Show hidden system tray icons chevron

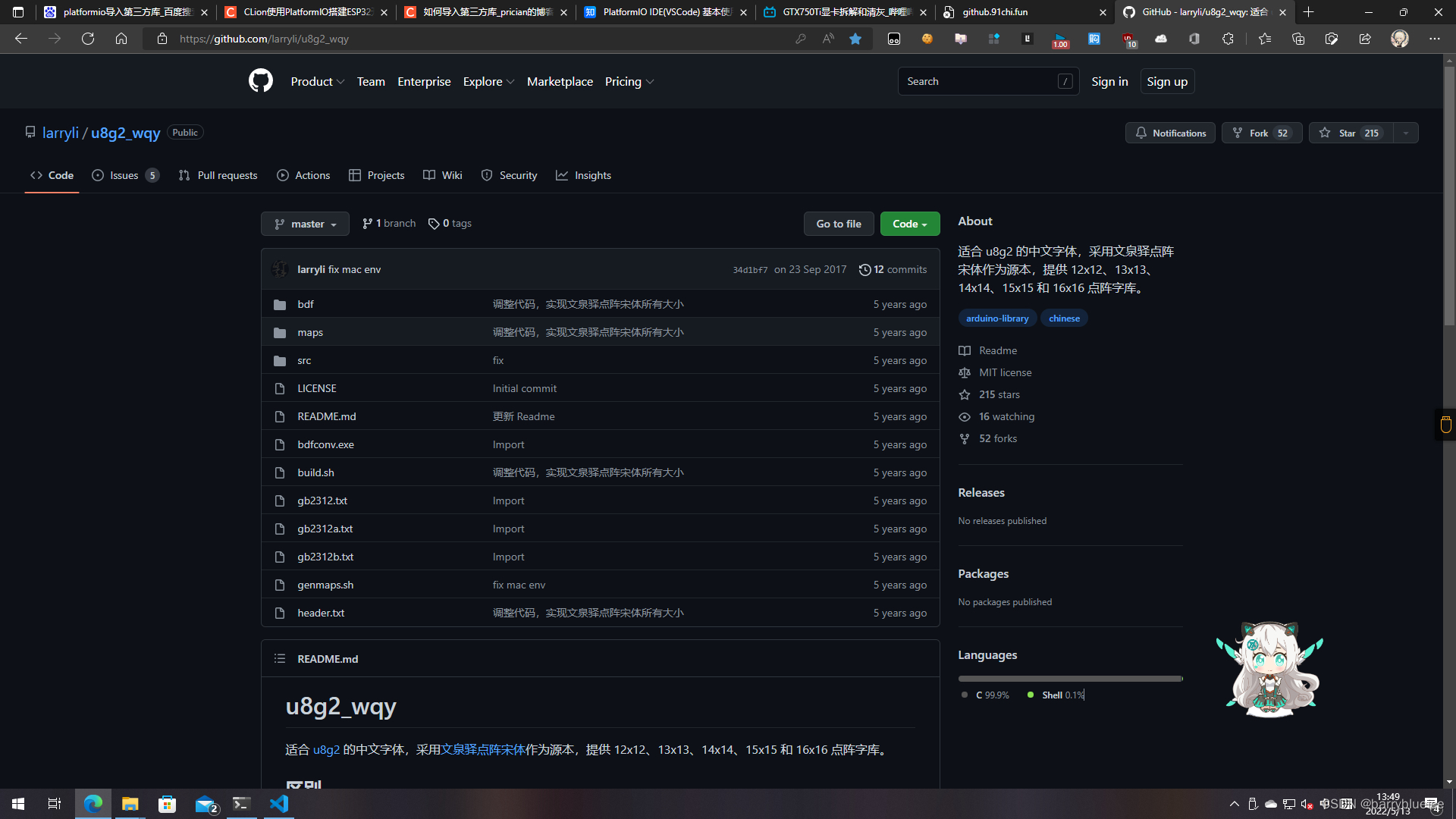pyautogui.click(x=1234, y=804)
